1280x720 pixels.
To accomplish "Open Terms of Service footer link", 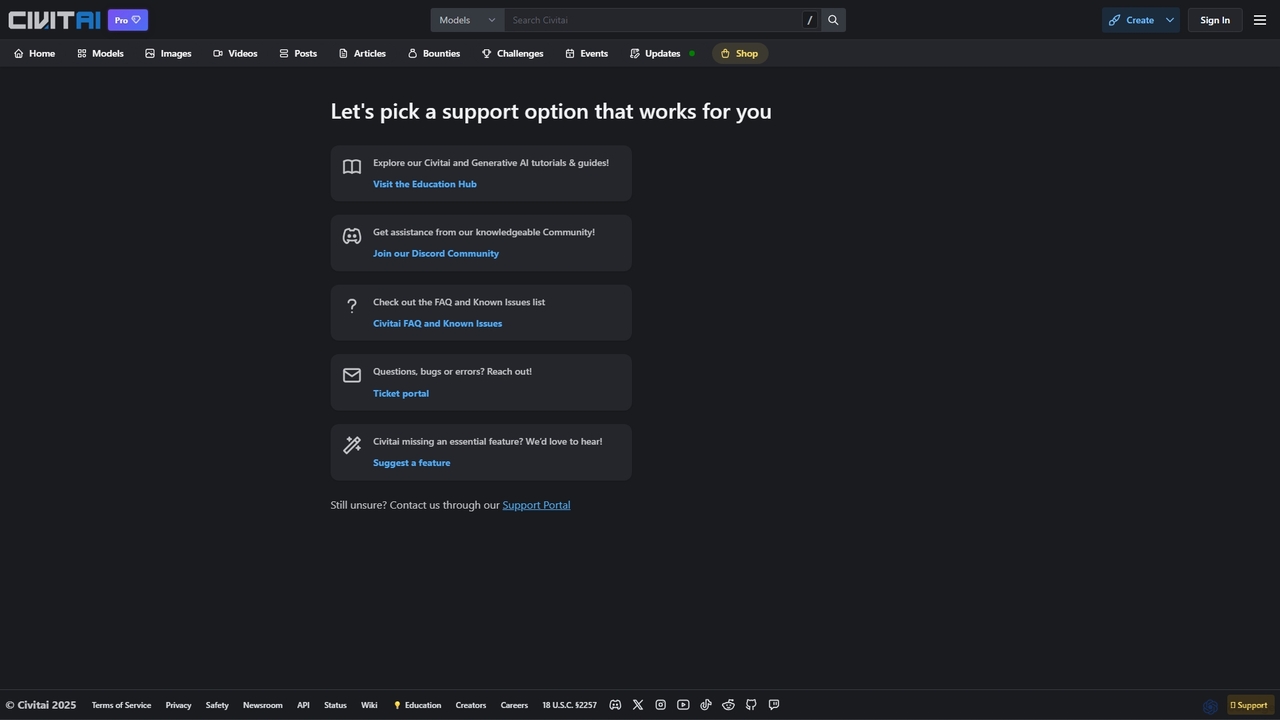I will click(121, 705).
